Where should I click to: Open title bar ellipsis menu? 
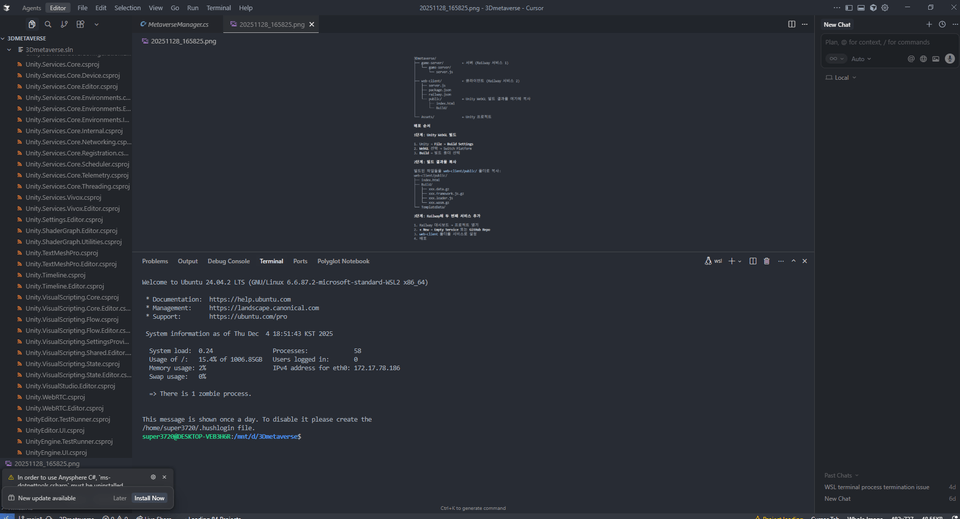click(836, 8)
